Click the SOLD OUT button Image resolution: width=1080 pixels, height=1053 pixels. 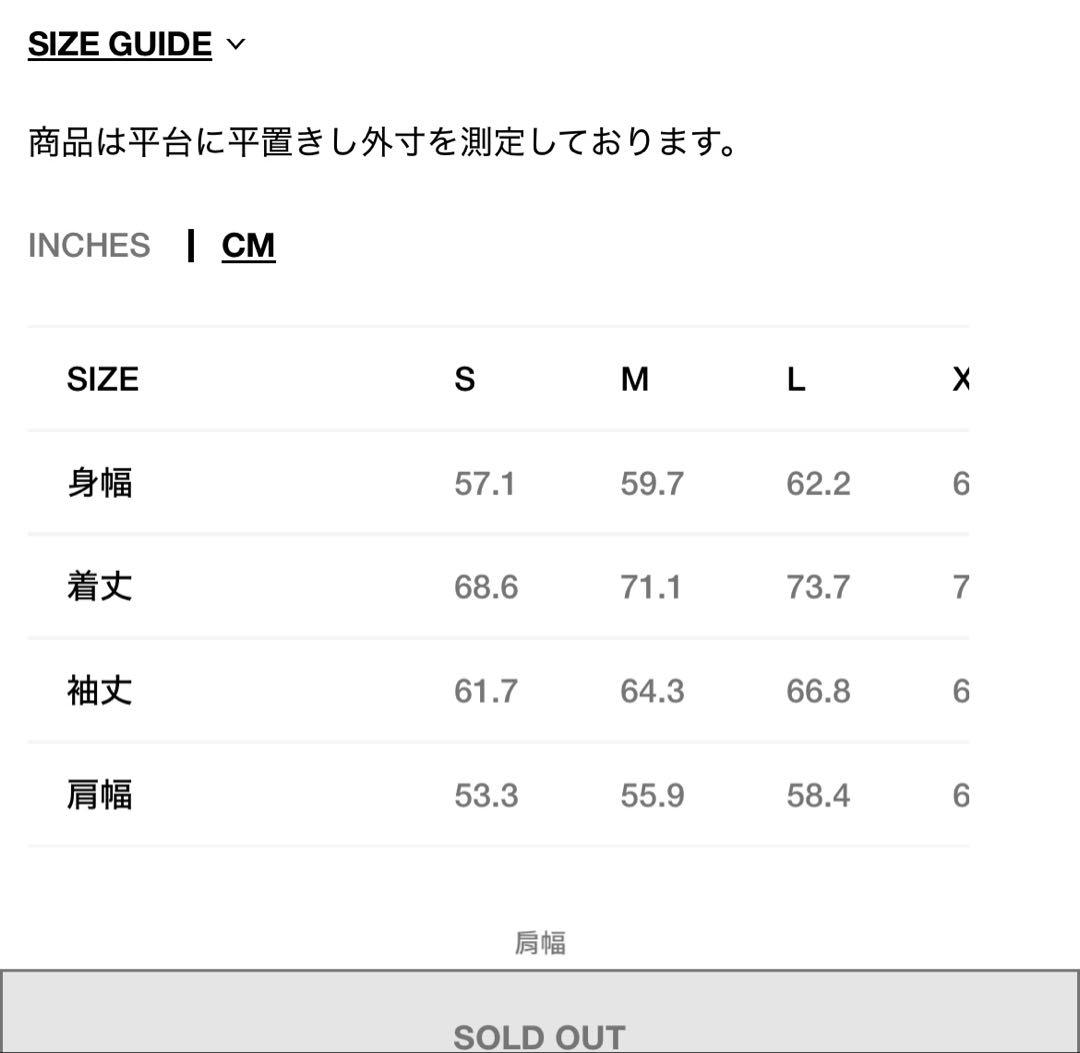click(540, 1035)
